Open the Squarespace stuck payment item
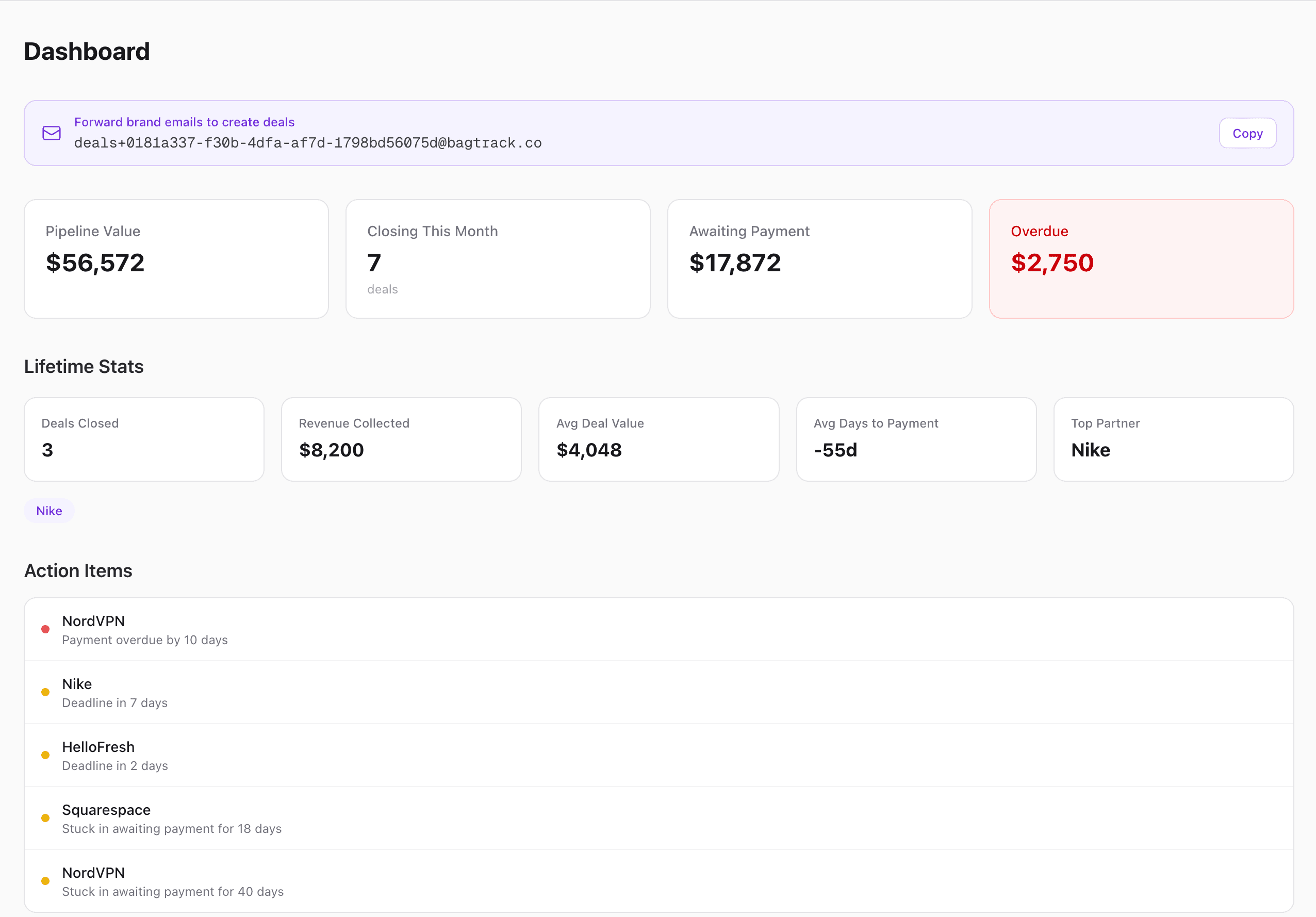 pyautogui.click(x=658, y=818)
